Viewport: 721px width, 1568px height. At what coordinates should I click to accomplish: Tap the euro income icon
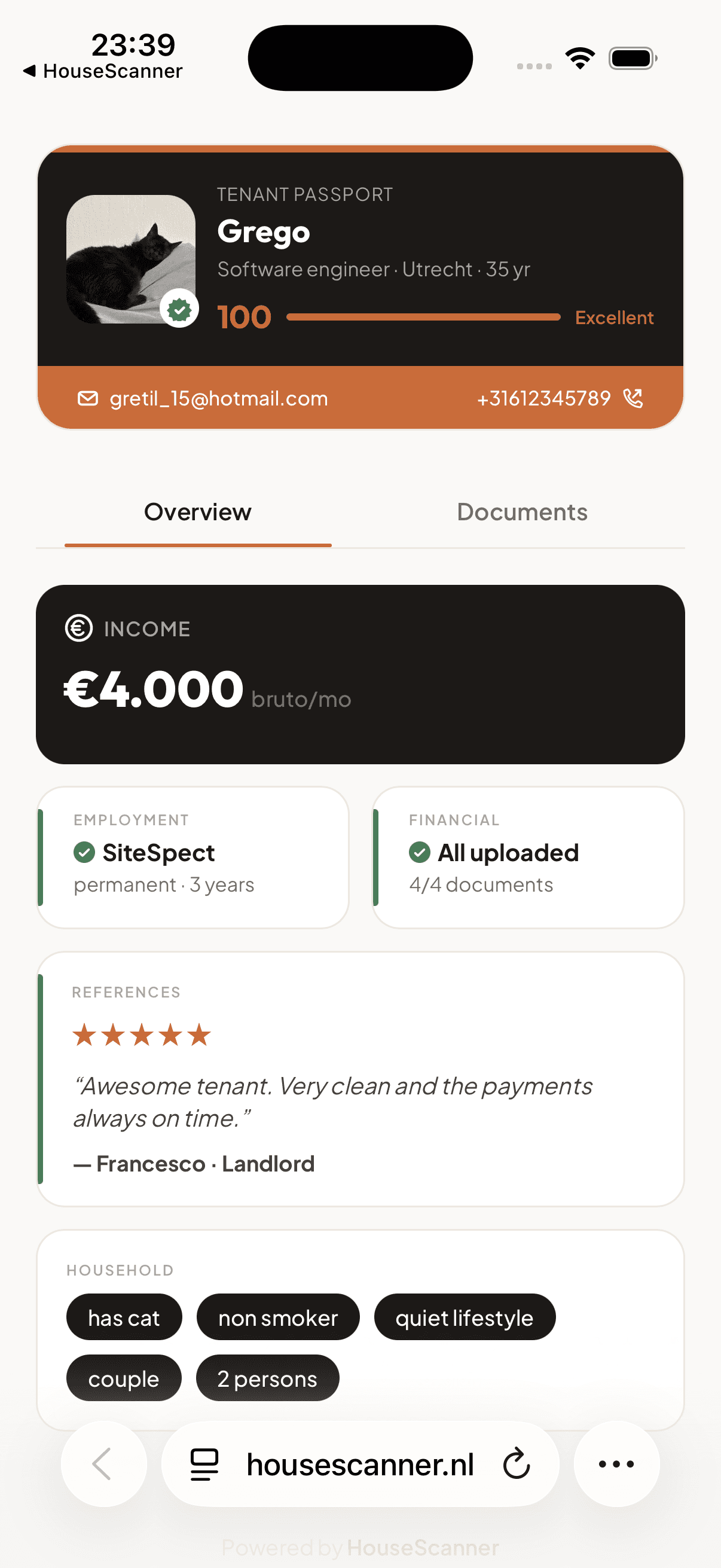pos(79,628)
